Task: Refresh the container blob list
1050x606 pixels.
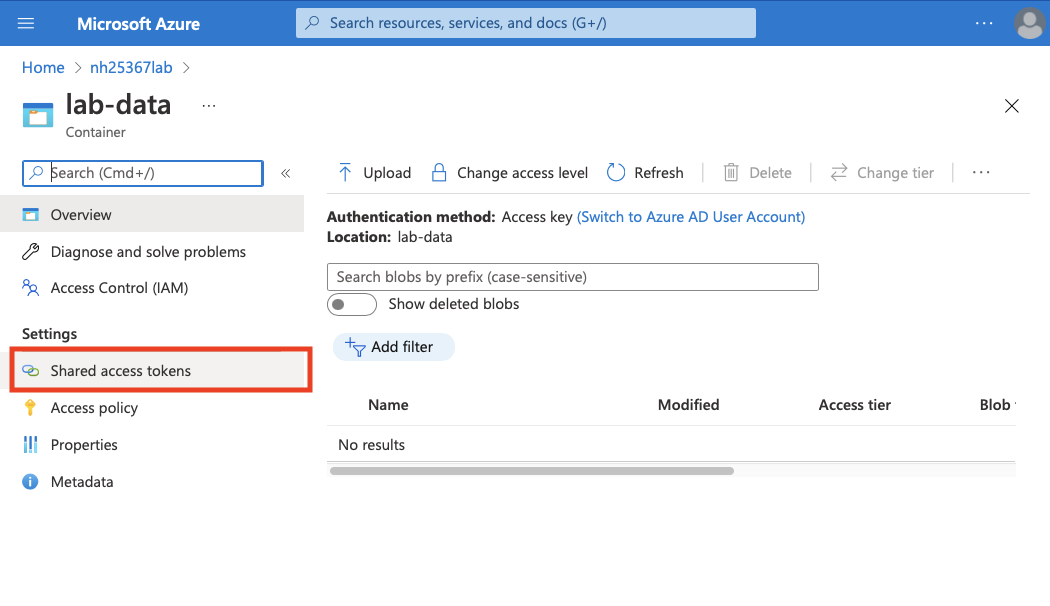Action: 645,173
